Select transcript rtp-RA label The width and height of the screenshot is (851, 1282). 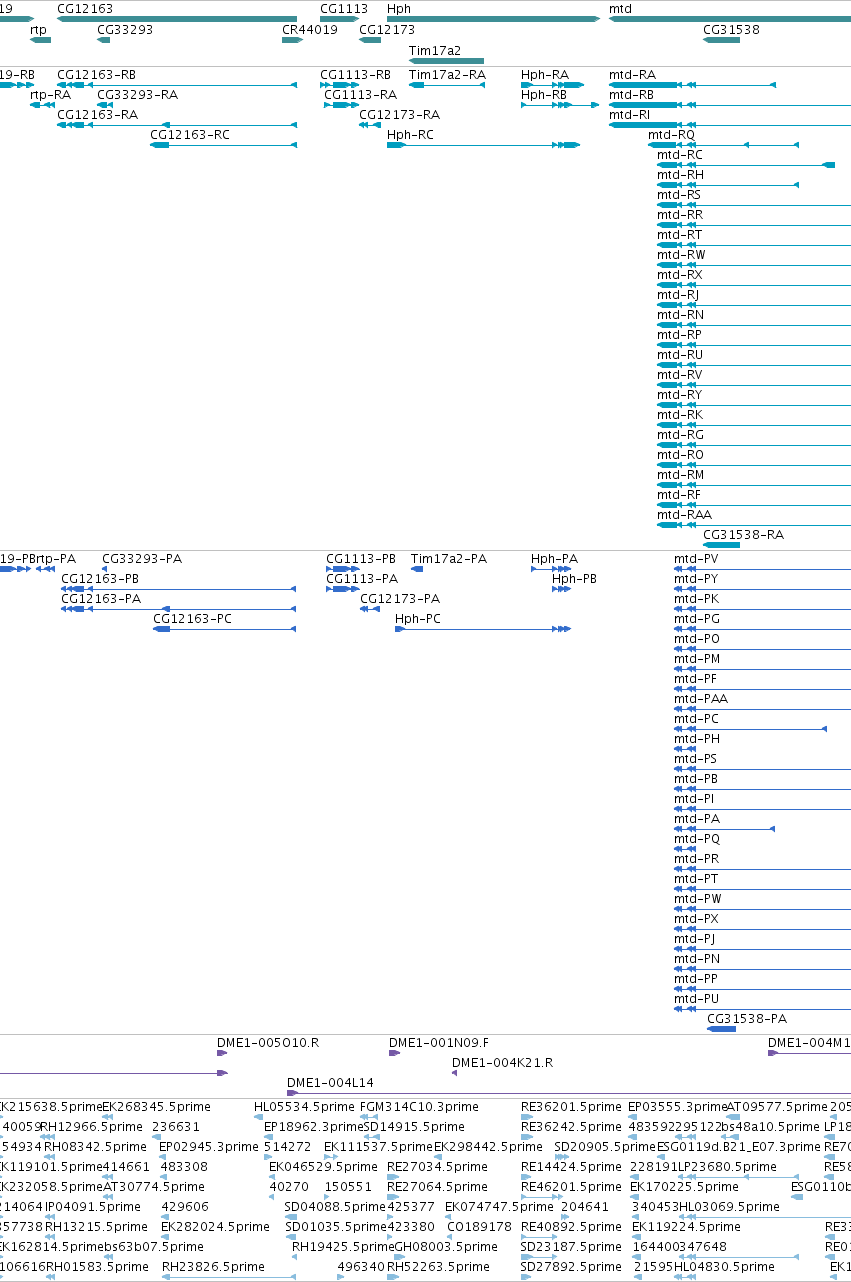pyautogui.click(x=50, y=94)
